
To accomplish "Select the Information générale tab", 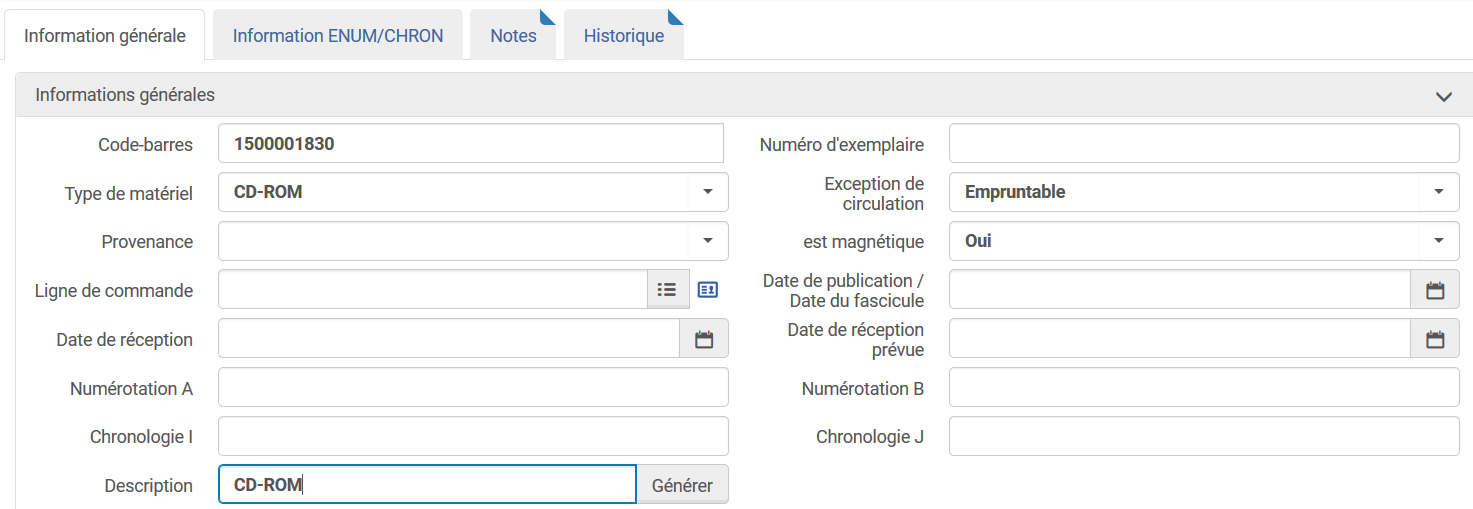I will 105,36.
